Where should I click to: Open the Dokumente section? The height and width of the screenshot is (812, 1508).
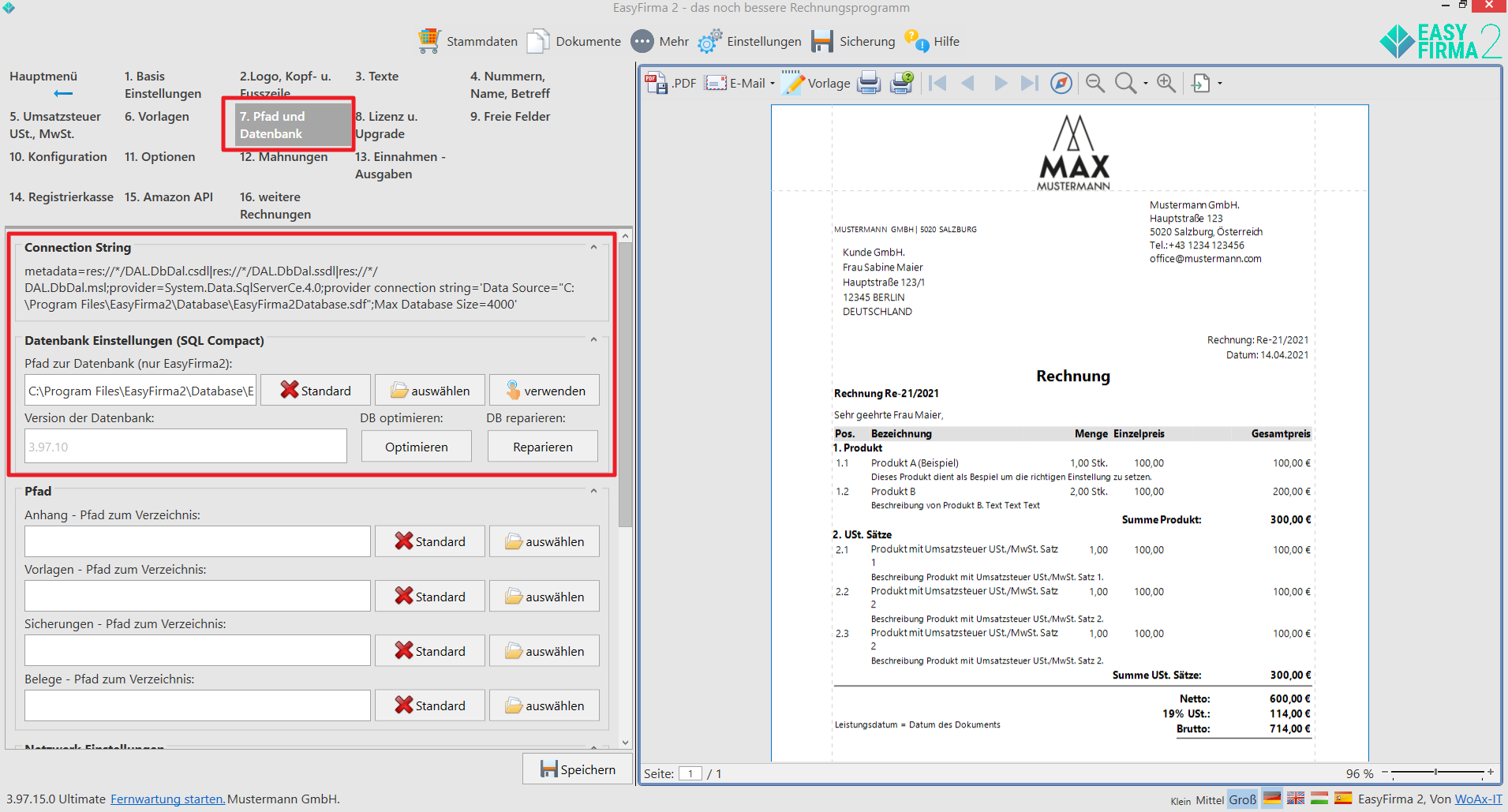click(x=574, y=41)
